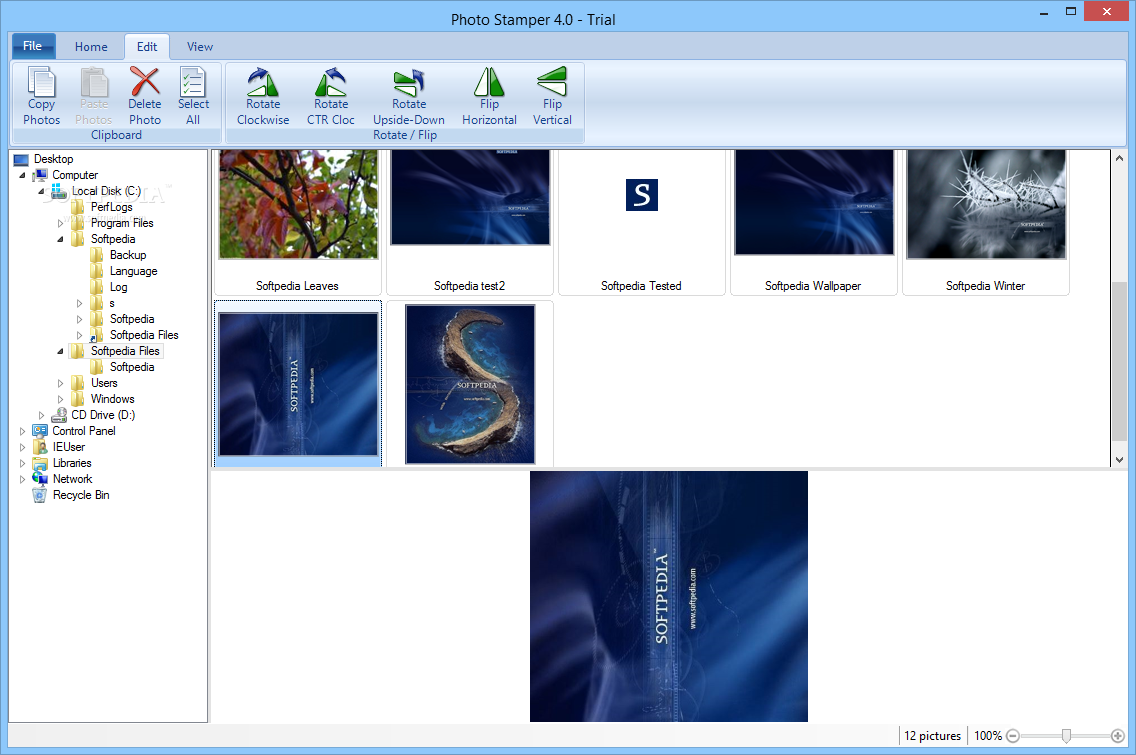Collapse the Local Disk (C:) node
The width and height of the screenshot is (1136, 755).
[x=41, y=191]
